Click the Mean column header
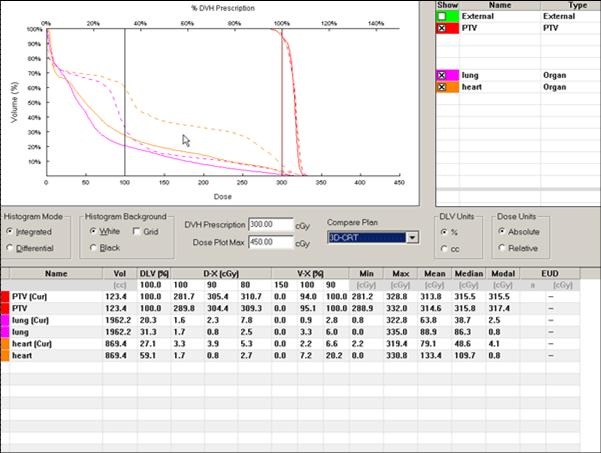 pyautogui.click(x=433, y=272)
